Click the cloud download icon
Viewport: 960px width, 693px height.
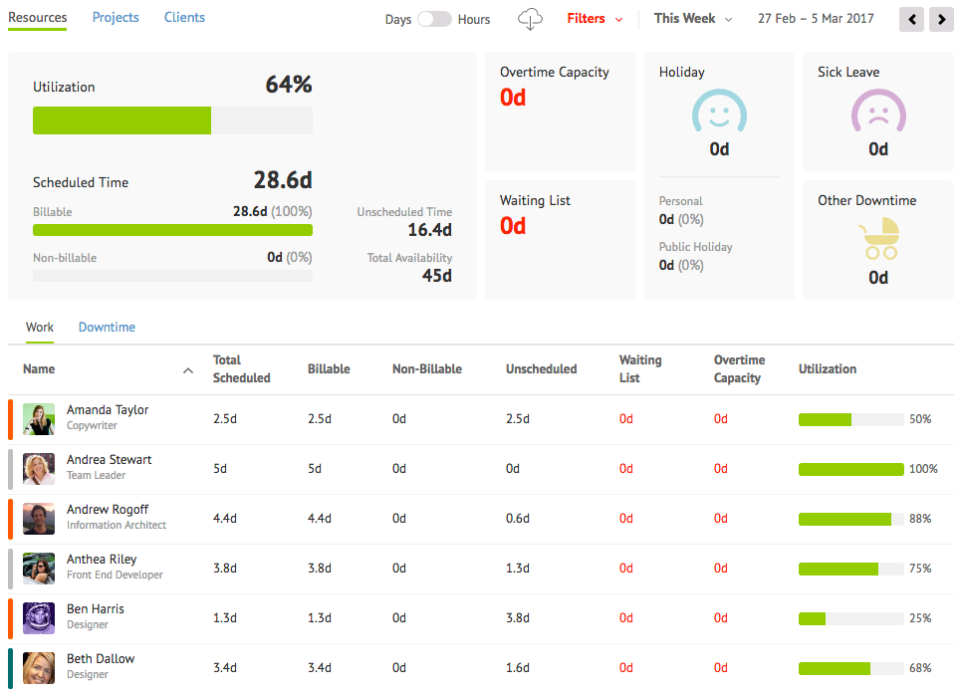pyautogui.click(x=530, y=19)
